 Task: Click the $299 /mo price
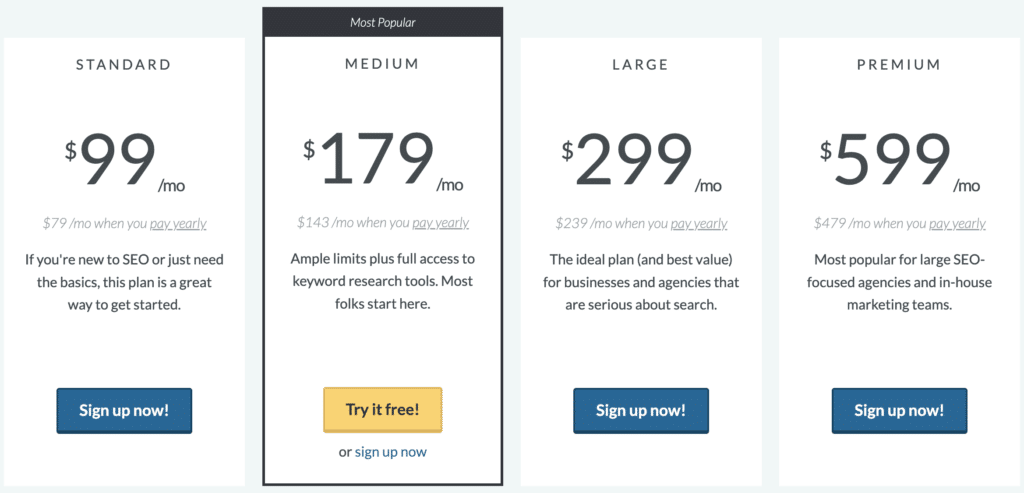pos(641,161)
